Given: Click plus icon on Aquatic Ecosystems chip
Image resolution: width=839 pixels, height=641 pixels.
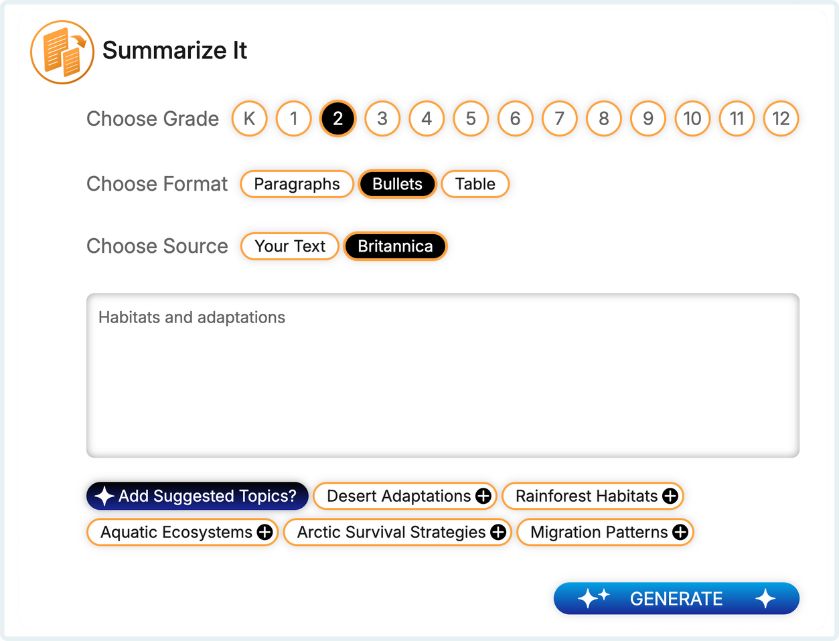Looking at the screenshot, I should pyautogui.click(x=265, y=532).
